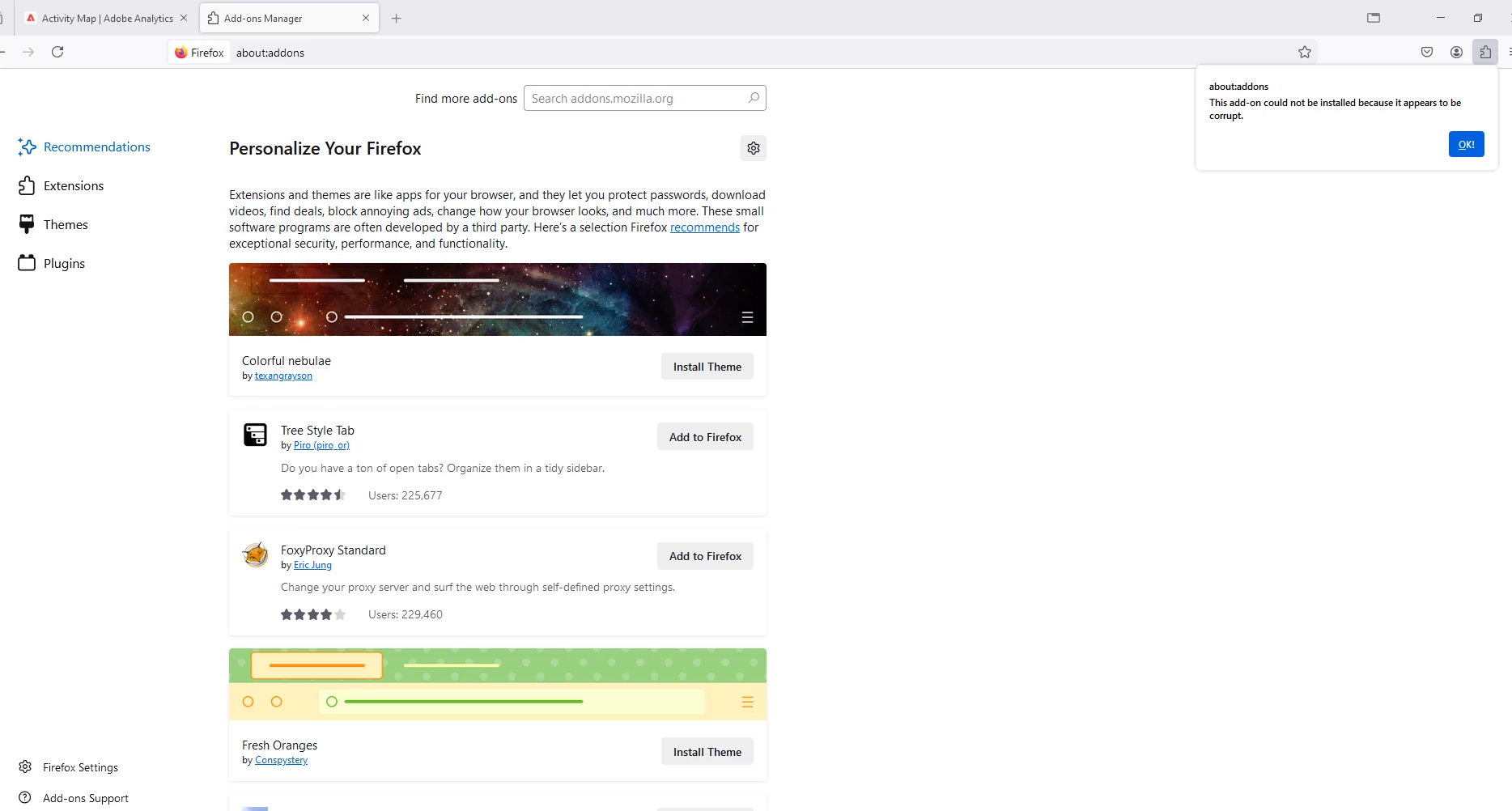Screen dimensions: 1512x811
Task: Click the add-ons tools gear icon
Action: [x=754, y=148]
